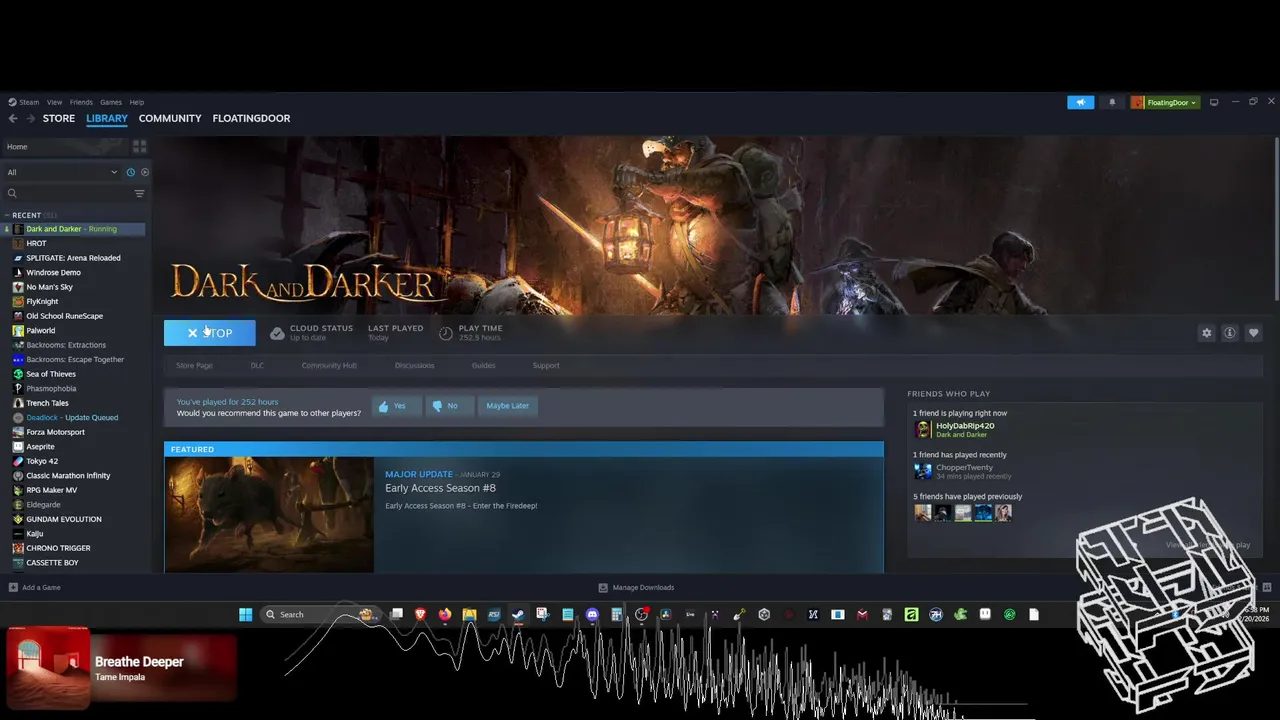Open advanced library filter icon
1280x720 pixels.
(x=139, y=194)
